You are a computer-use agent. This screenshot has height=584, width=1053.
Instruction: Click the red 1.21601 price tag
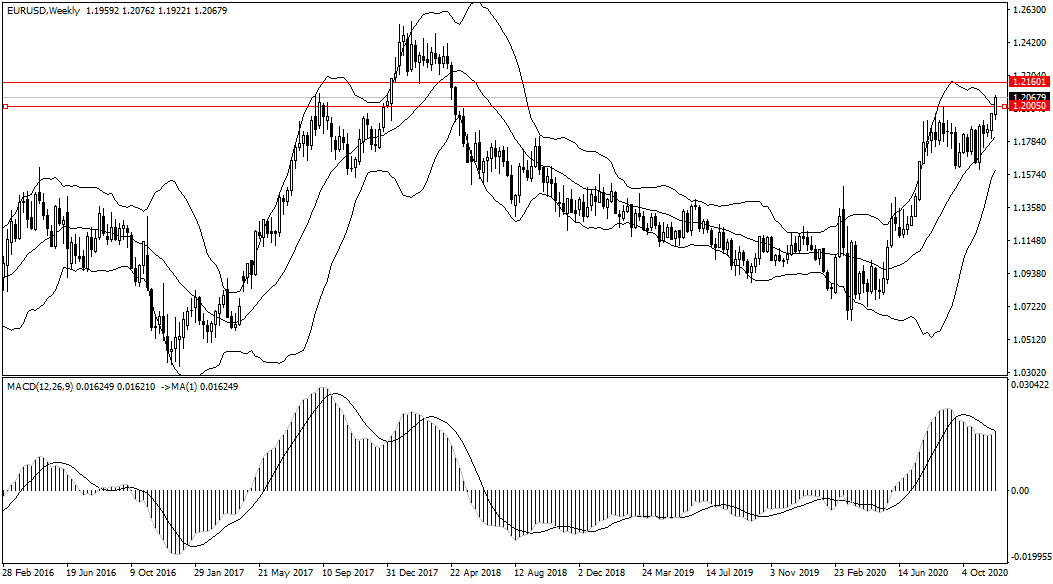pyautogui.click(x=1029, y=82)
